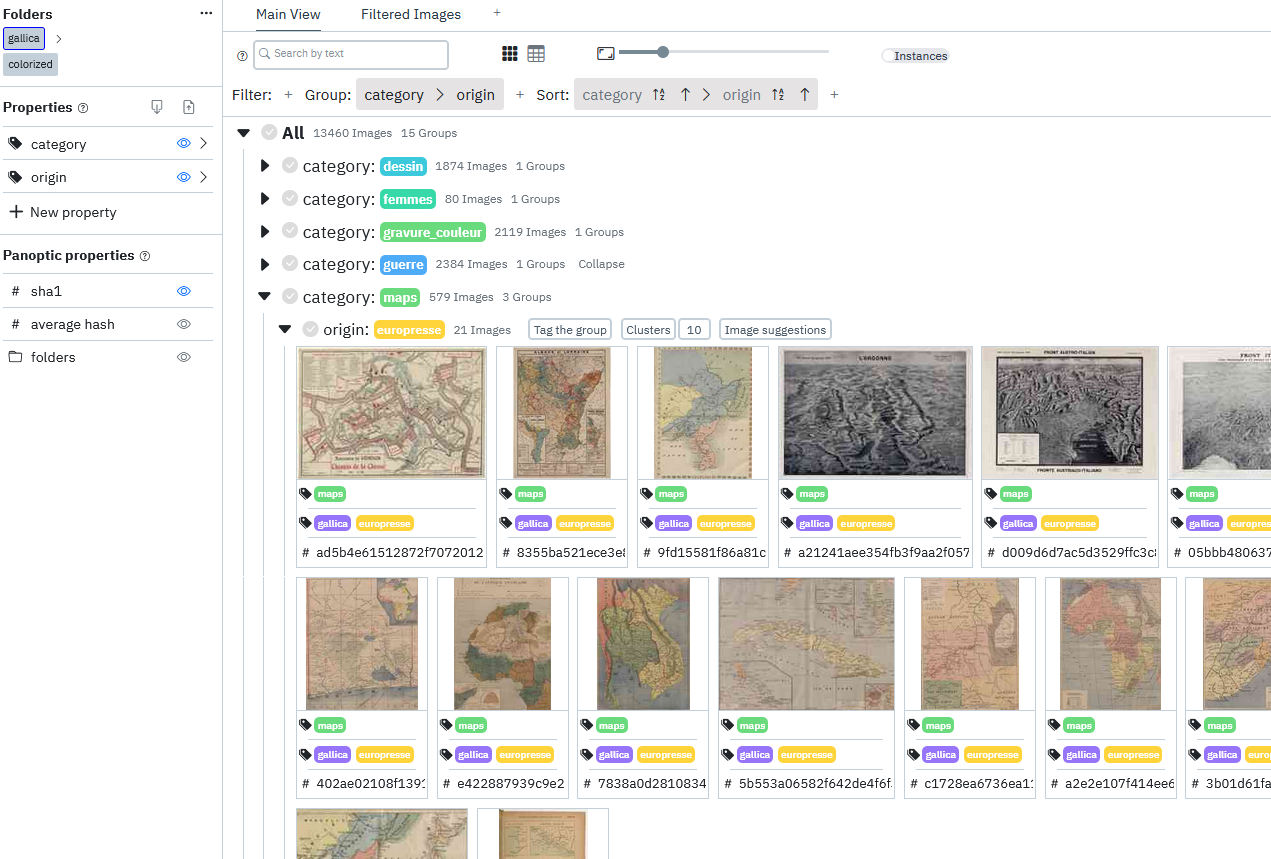The image size is (1271, 859).
Task: Switch to grid view icon
Action: click(510, 54)
